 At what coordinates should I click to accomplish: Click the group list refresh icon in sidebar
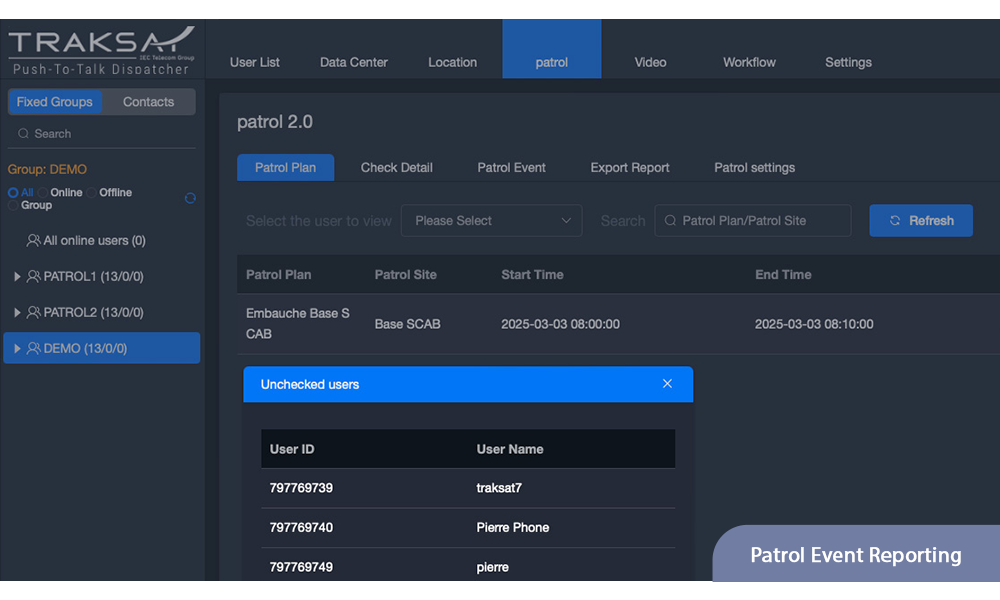coord(190,198)
